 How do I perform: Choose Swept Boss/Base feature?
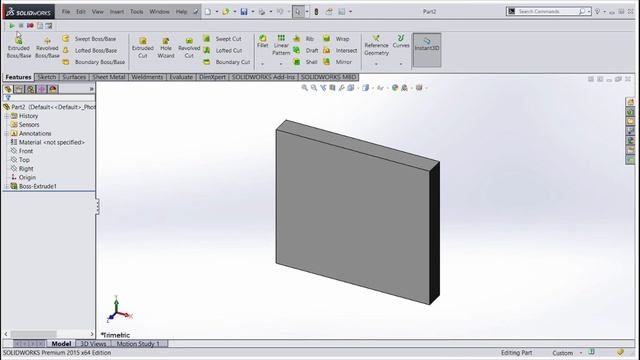90,39
